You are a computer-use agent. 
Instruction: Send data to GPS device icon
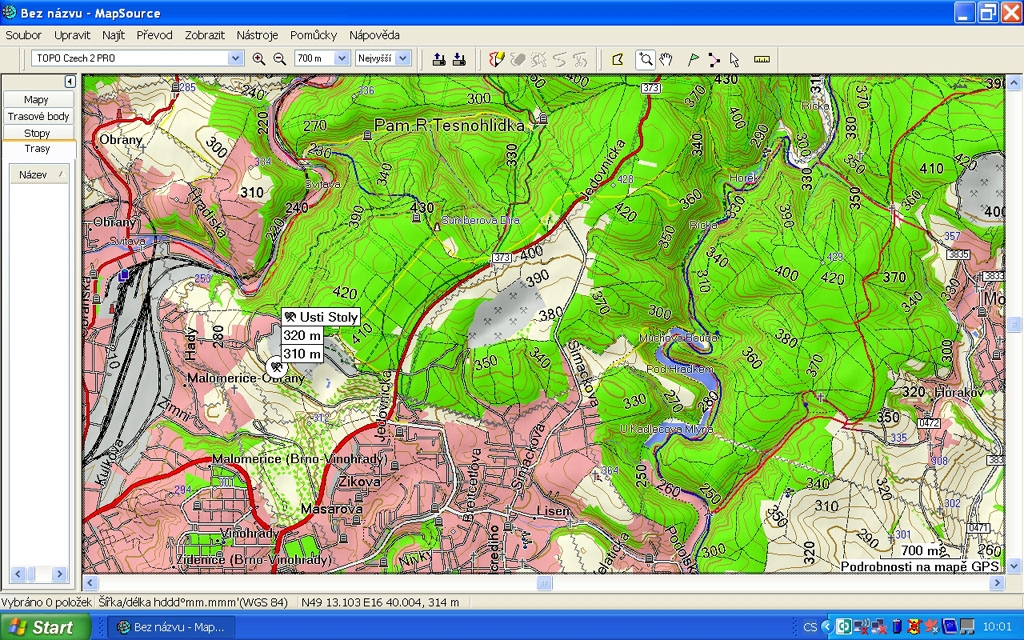(x=440, y=59)
